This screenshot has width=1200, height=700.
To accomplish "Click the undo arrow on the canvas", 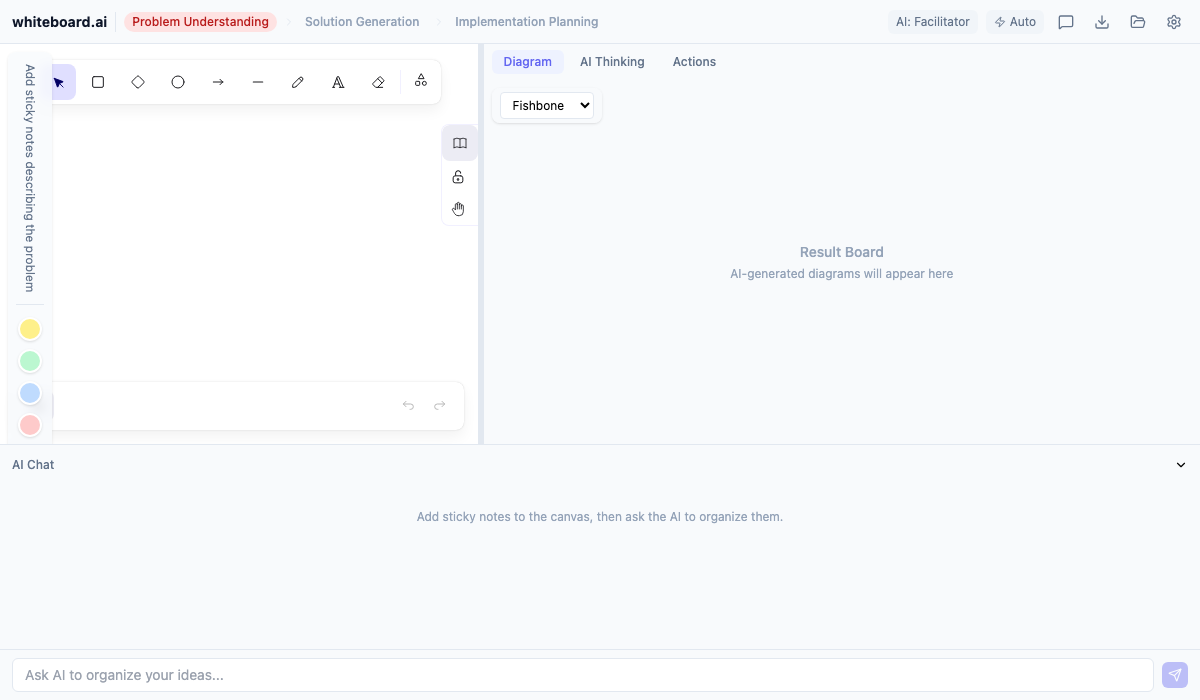I will pyautogui.click(x=408, y=405).
